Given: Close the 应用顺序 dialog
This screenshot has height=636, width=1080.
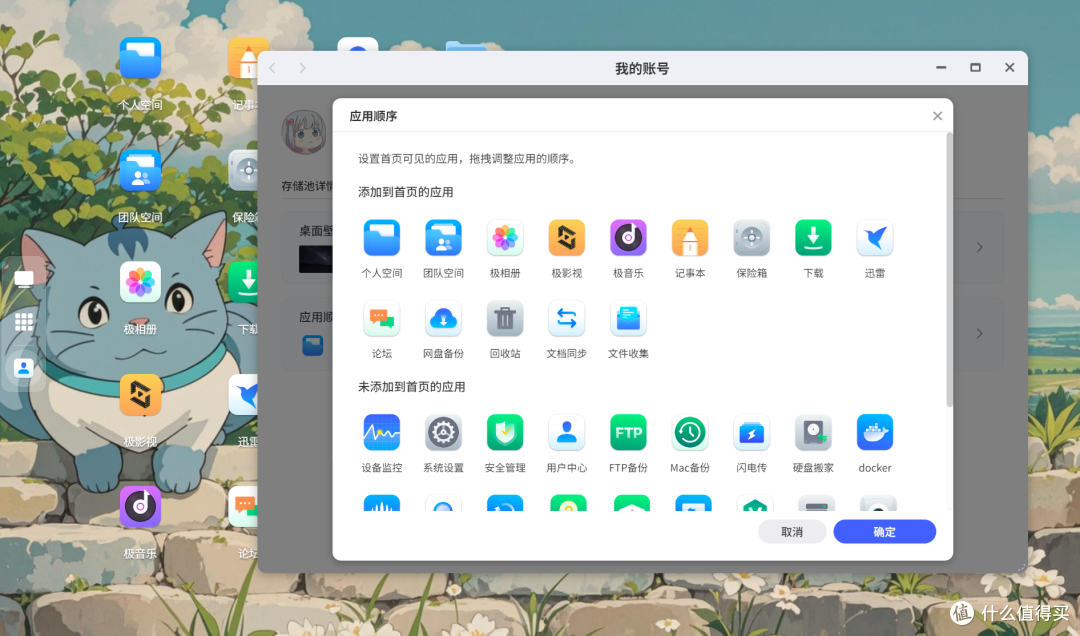Looking at the screenshot, I should pyautogui.click(x=937, y=116).
